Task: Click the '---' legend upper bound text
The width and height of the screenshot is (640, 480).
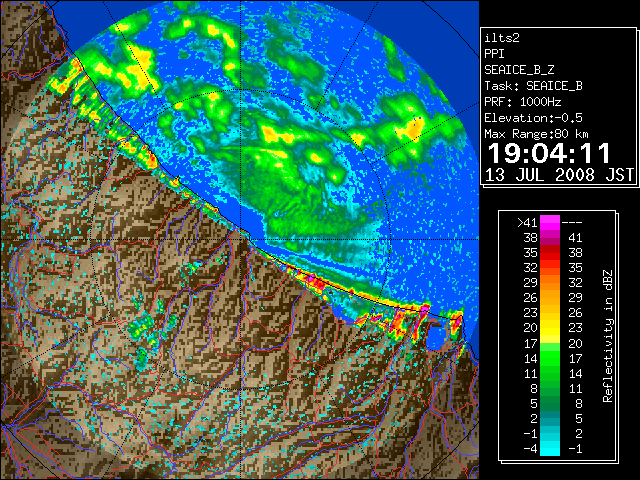Action: tap(572, 223)
